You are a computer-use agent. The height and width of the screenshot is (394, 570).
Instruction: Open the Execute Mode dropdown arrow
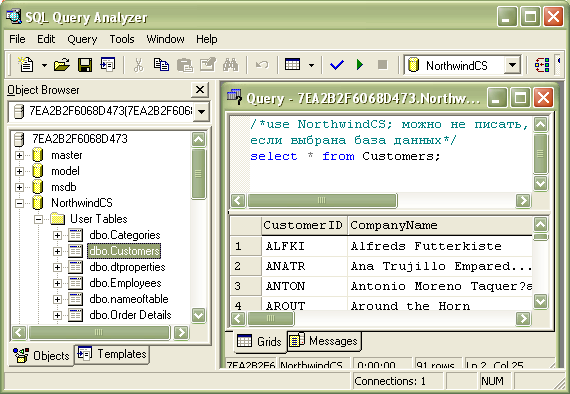[x=311, y=65]
